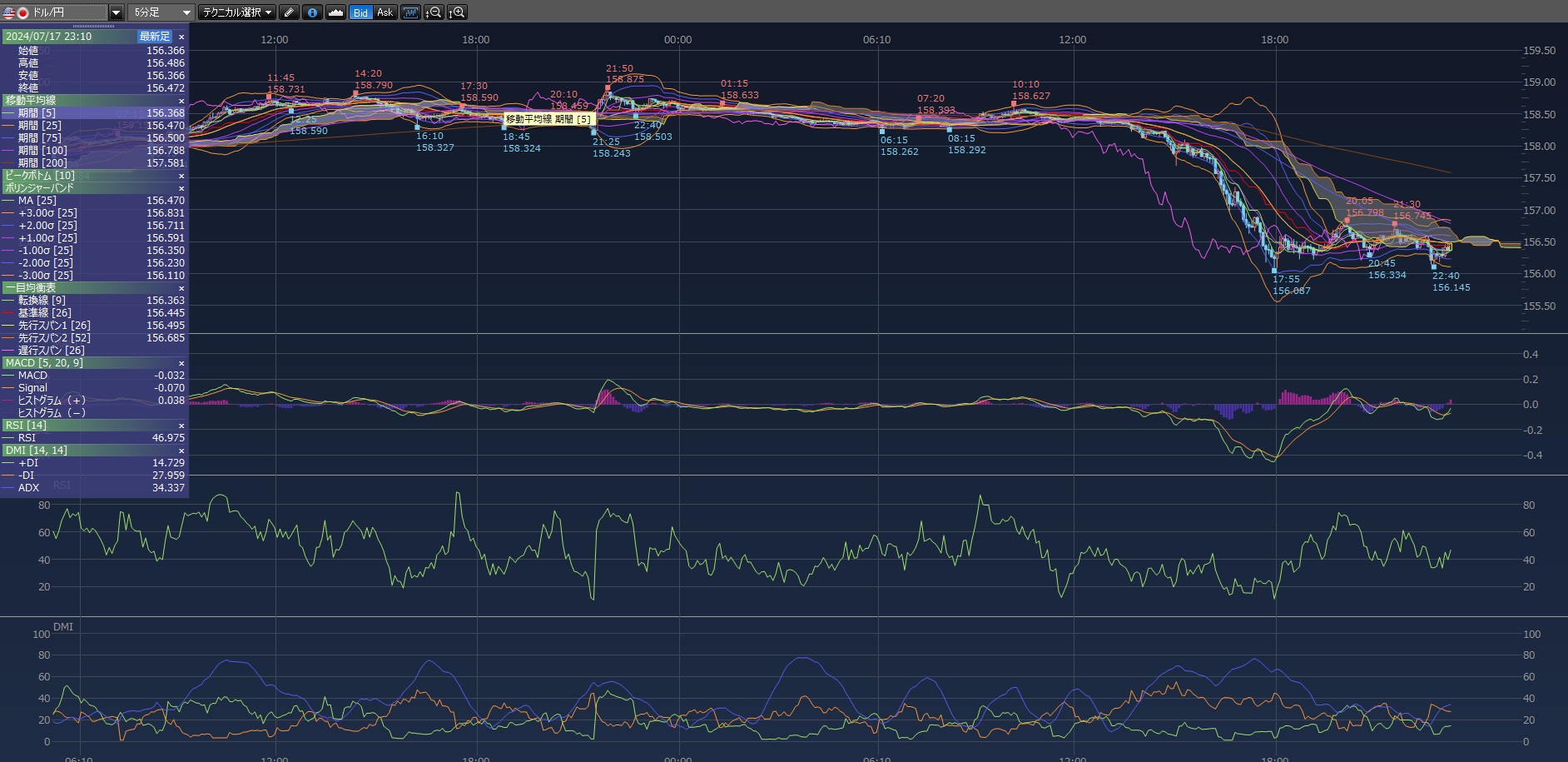Click the legend panel's top drag handle
The width and height of the screenshot is (1568, 762).
tap(94, 26)
